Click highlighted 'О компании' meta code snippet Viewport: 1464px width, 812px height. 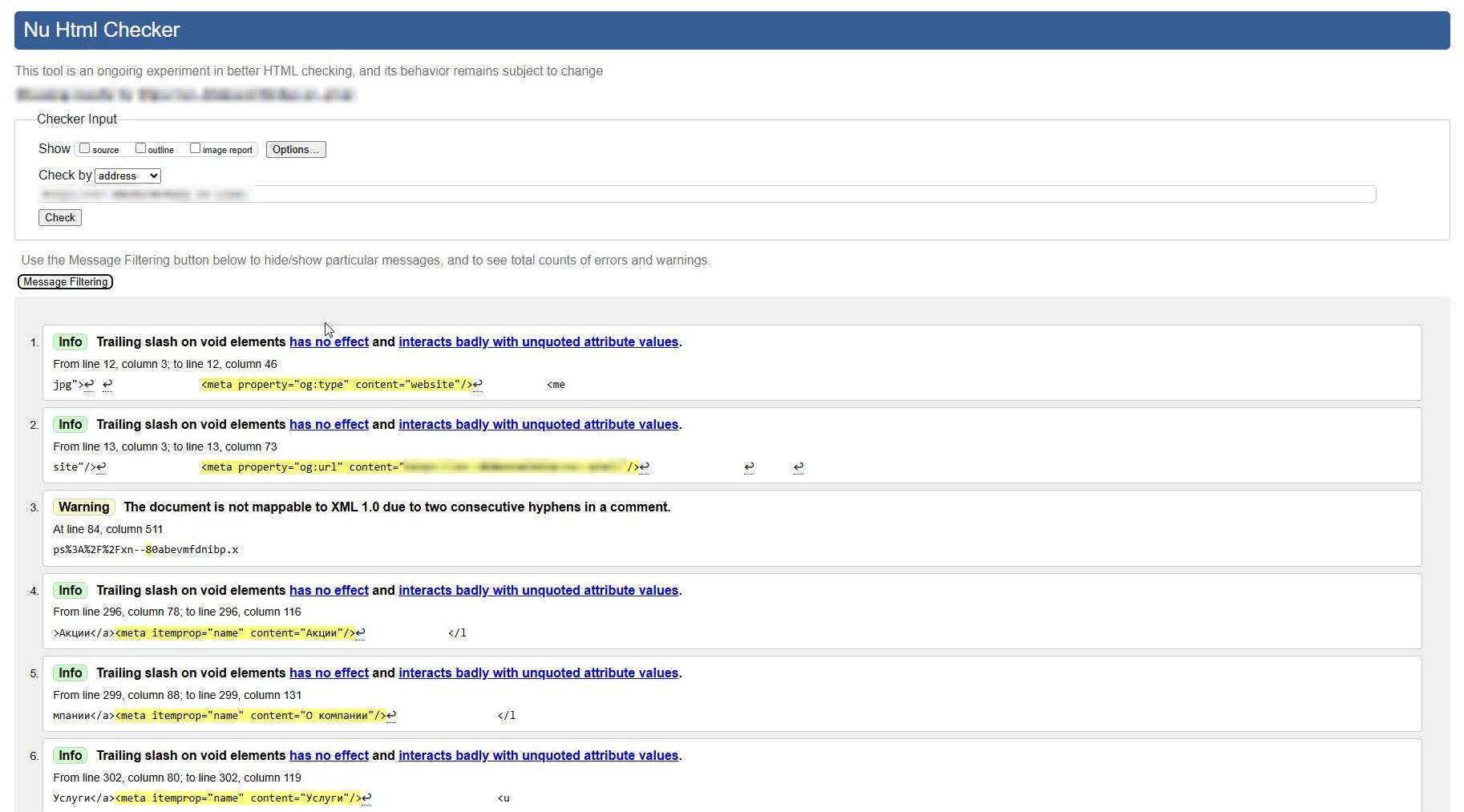coord(250,716)
